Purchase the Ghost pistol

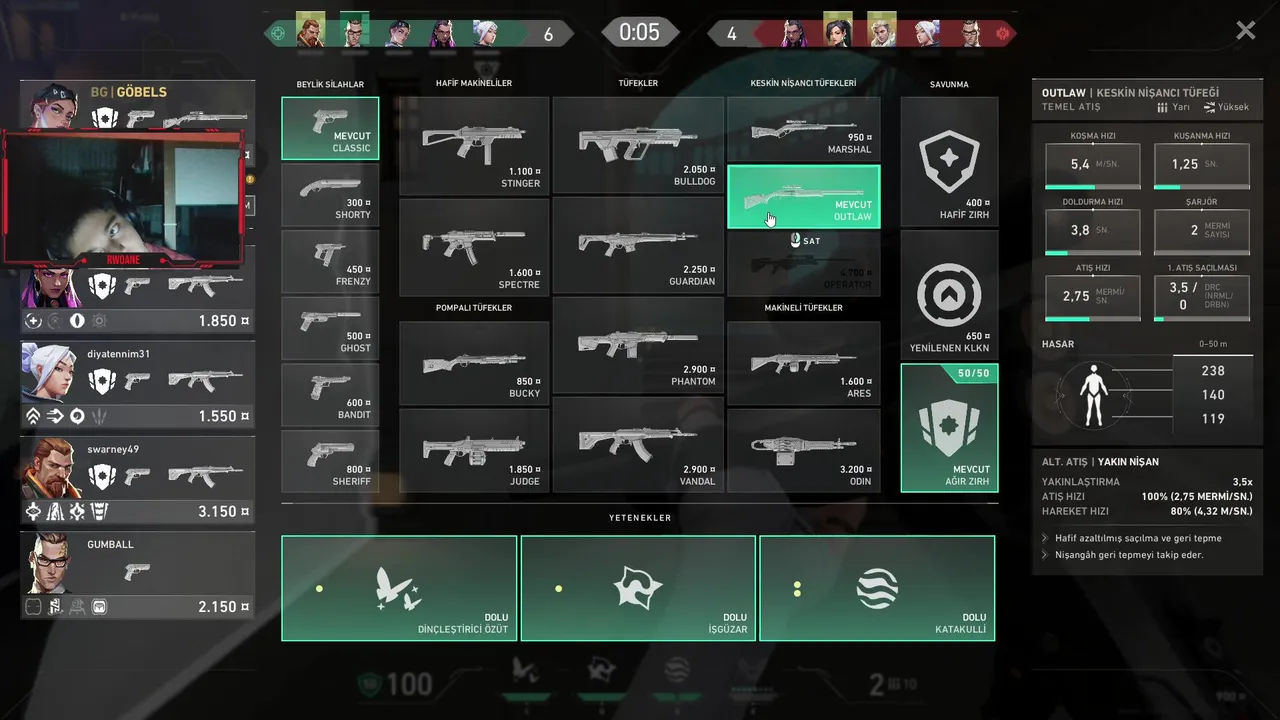pyautogui.click(x=330, y=328)
